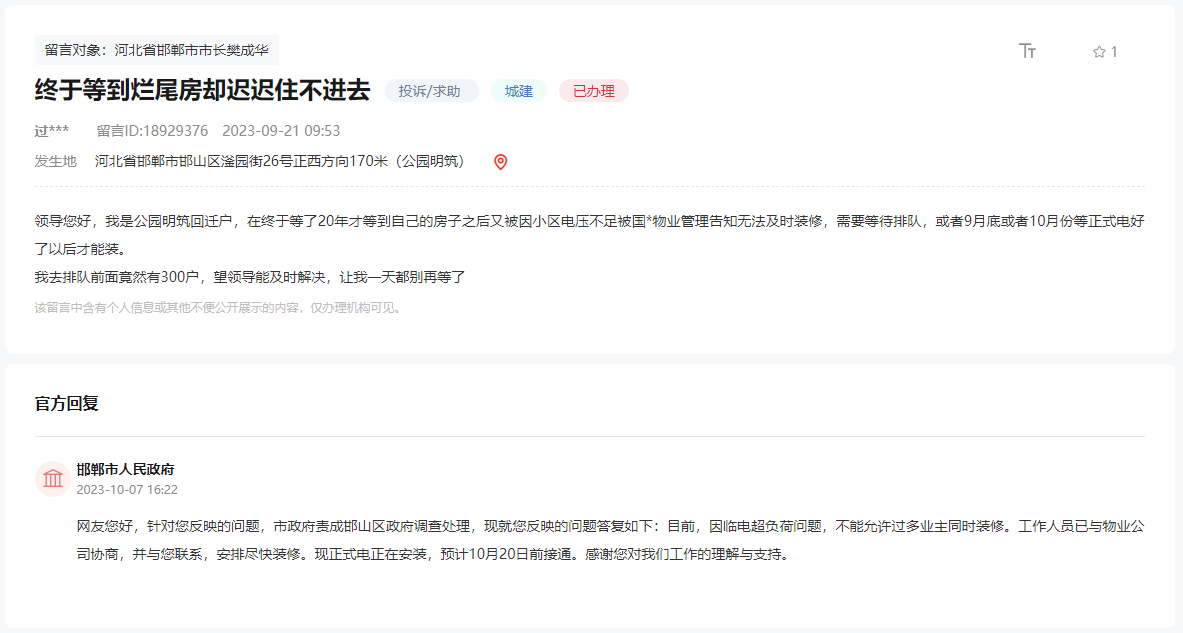This screenshot has width=1183, height=633.
Task: Click the red map location pin
Action: pos(500,161)
